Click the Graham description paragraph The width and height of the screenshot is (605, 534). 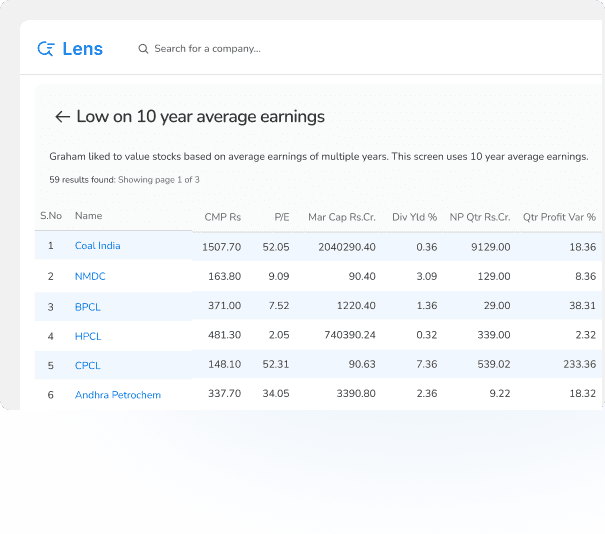pyautogui.click(x=319, y=157)
